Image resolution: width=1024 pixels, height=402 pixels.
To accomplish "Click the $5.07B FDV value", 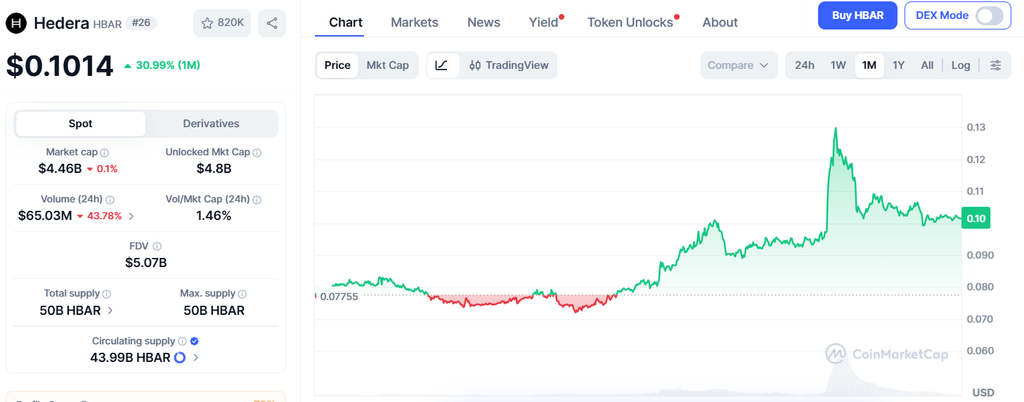I will tap(146, 263).
